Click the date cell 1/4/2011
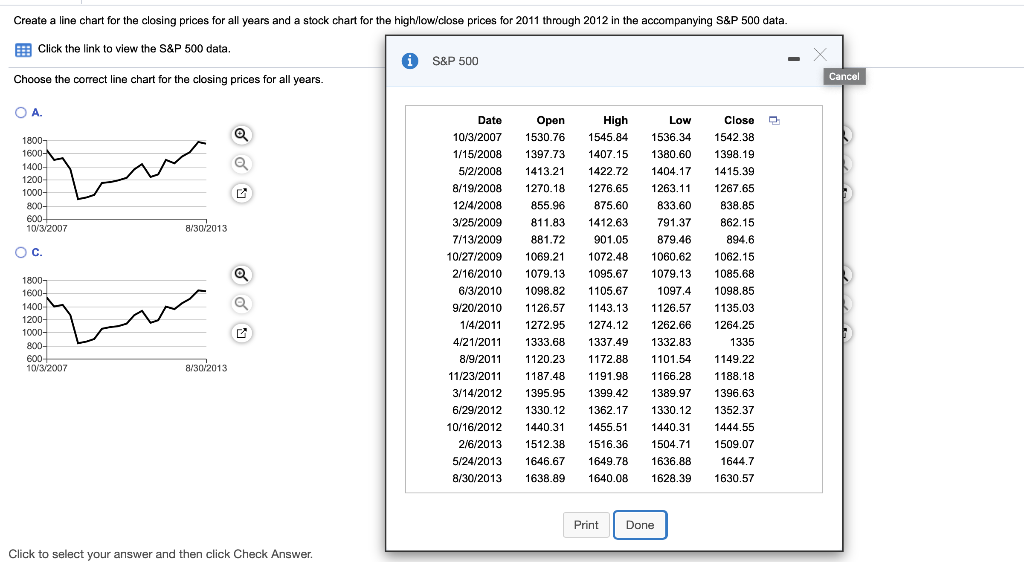The width and height of the screenshot is (1024, 562). (481, 325)
